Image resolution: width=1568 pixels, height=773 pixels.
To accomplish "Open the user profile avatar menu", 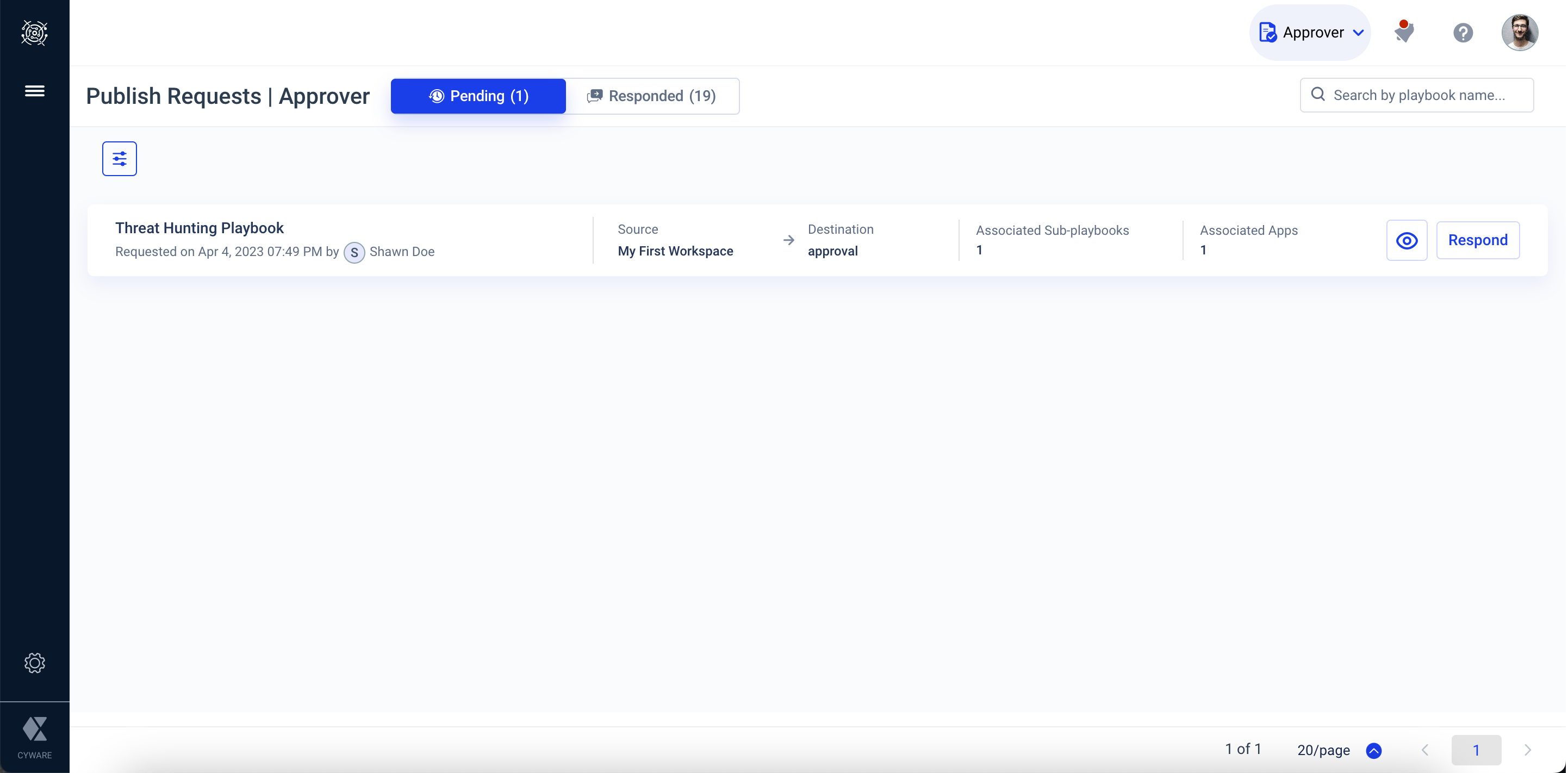I will (1519, 32).
